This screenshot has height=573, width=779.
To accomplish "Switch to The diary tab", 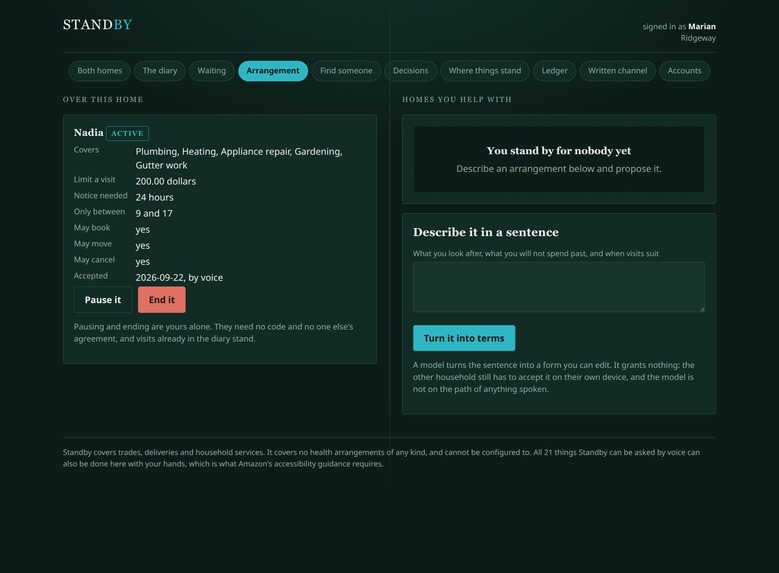I will (x=159, y=71).
